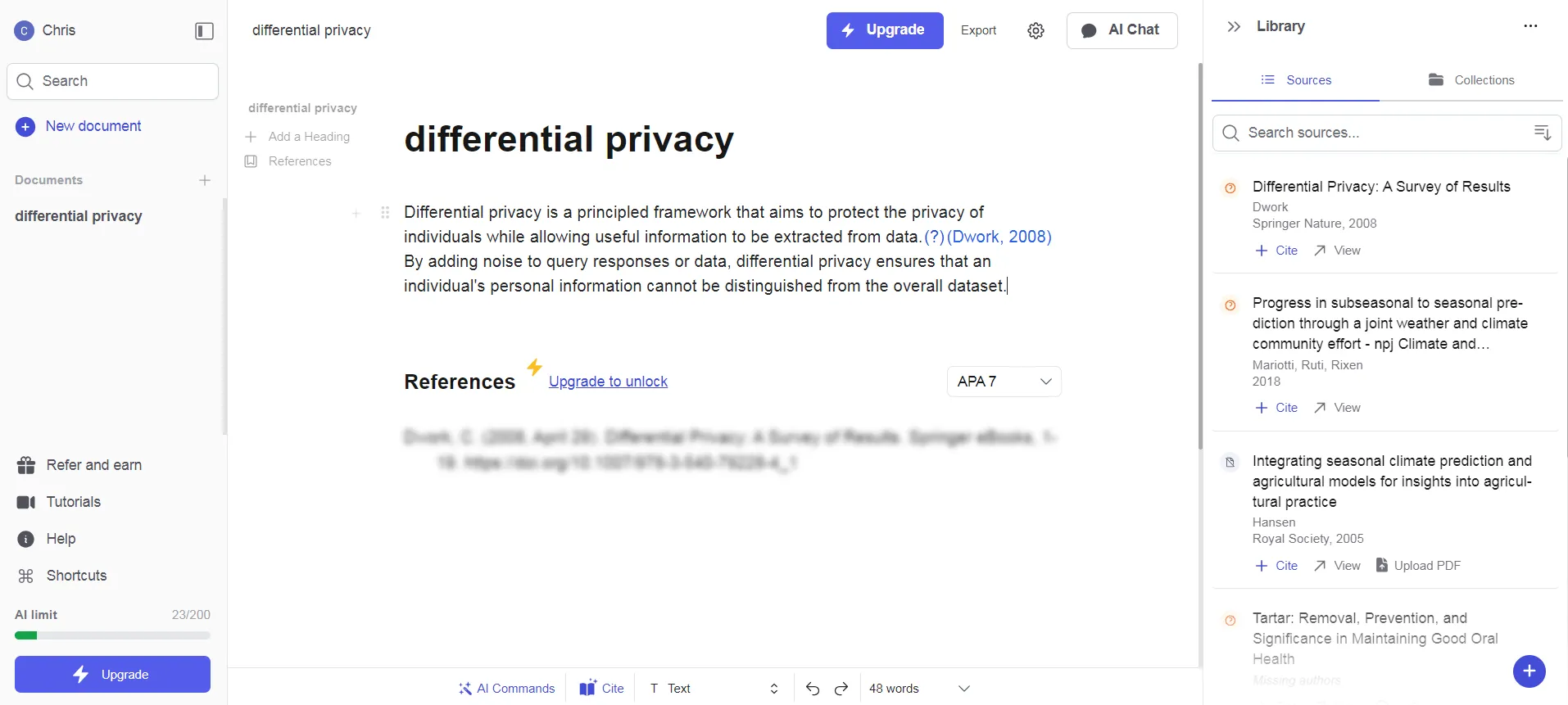Viewport: 1568px width, 705px height.
Task: Cite the Dwork Differential Privacy source
Action: (1277, 251)
